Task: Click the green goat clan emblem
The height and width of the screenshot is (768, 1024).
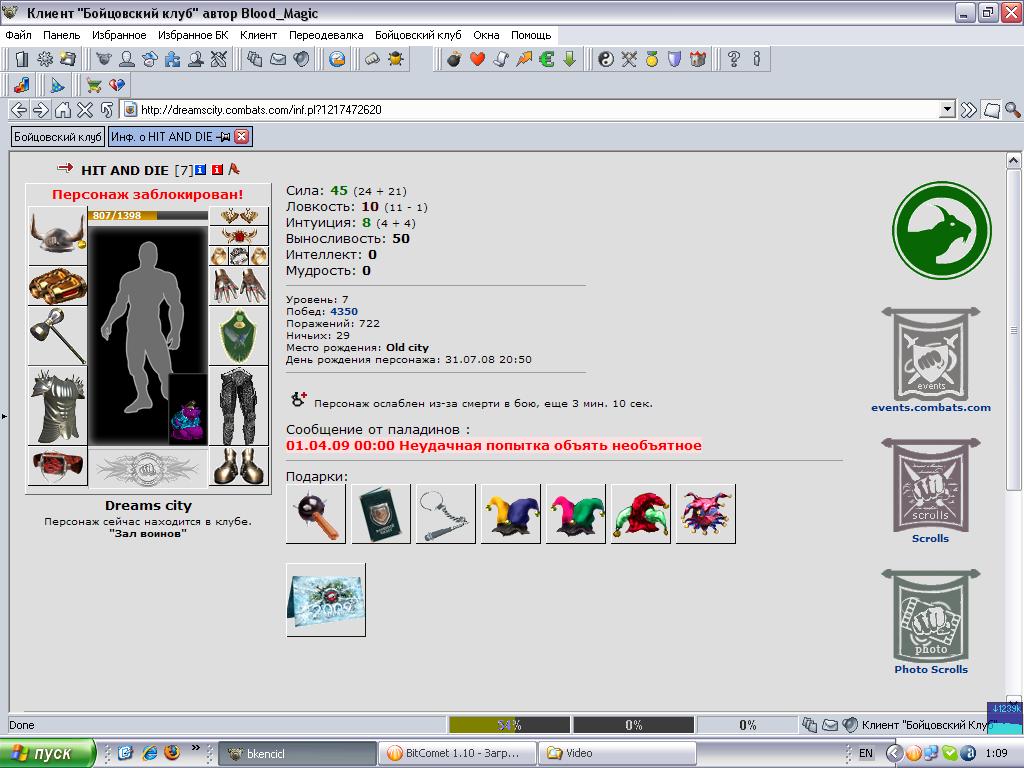Action: pyautogui.click(x=942, y=231)
